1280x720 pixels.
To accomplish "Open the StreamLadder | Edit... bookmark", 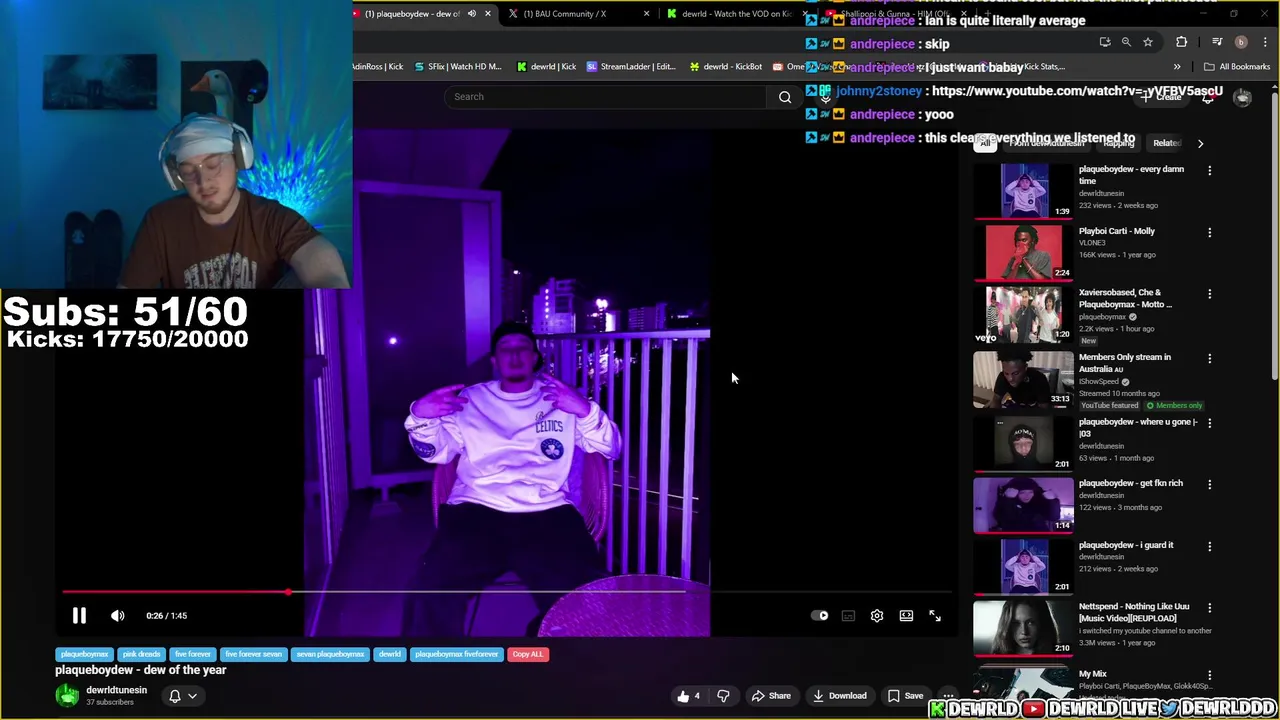I will coord(631,67).
